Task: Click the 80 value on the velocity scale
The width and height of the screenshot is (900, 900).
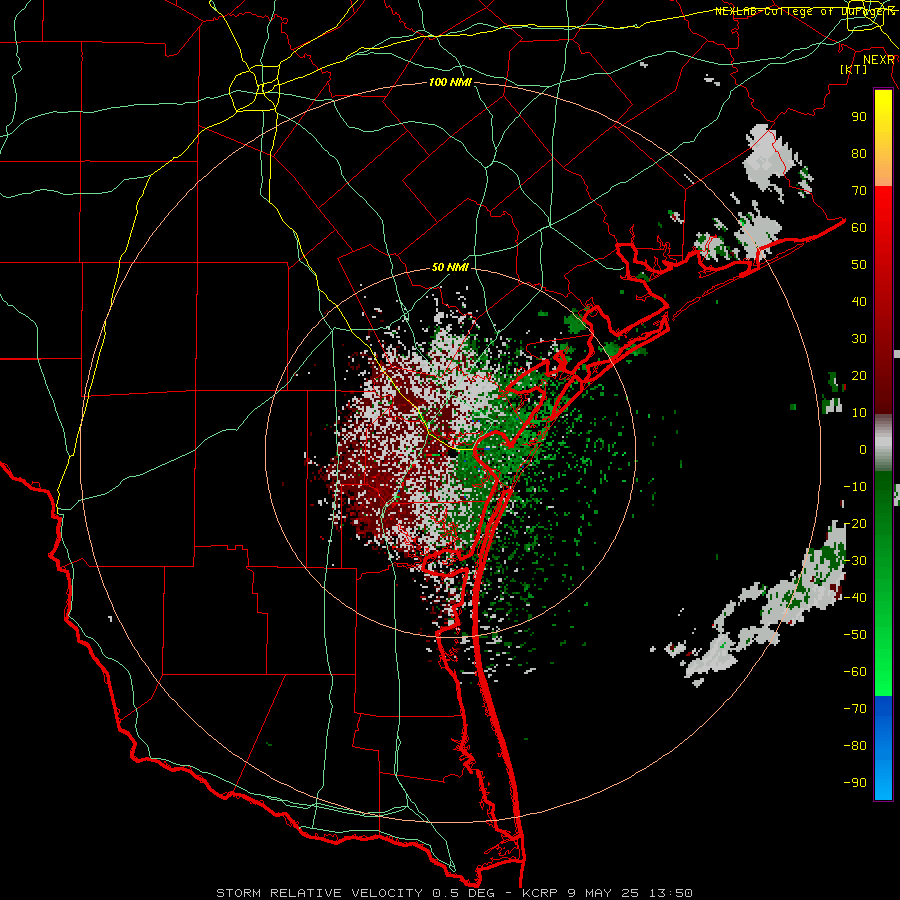Action: pos(859,153)
